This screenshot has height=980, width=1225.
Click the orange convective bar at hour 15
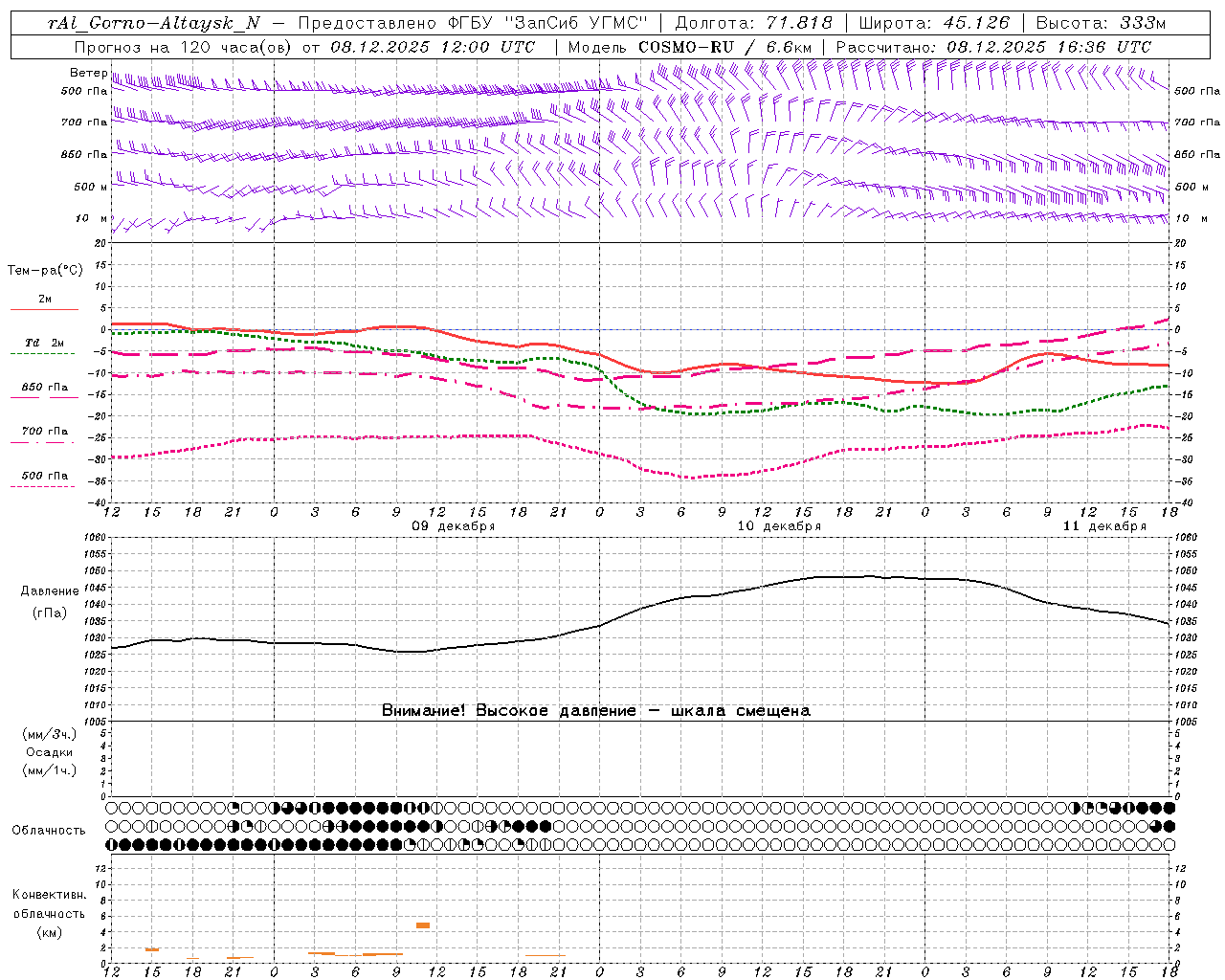pos(152,949)
